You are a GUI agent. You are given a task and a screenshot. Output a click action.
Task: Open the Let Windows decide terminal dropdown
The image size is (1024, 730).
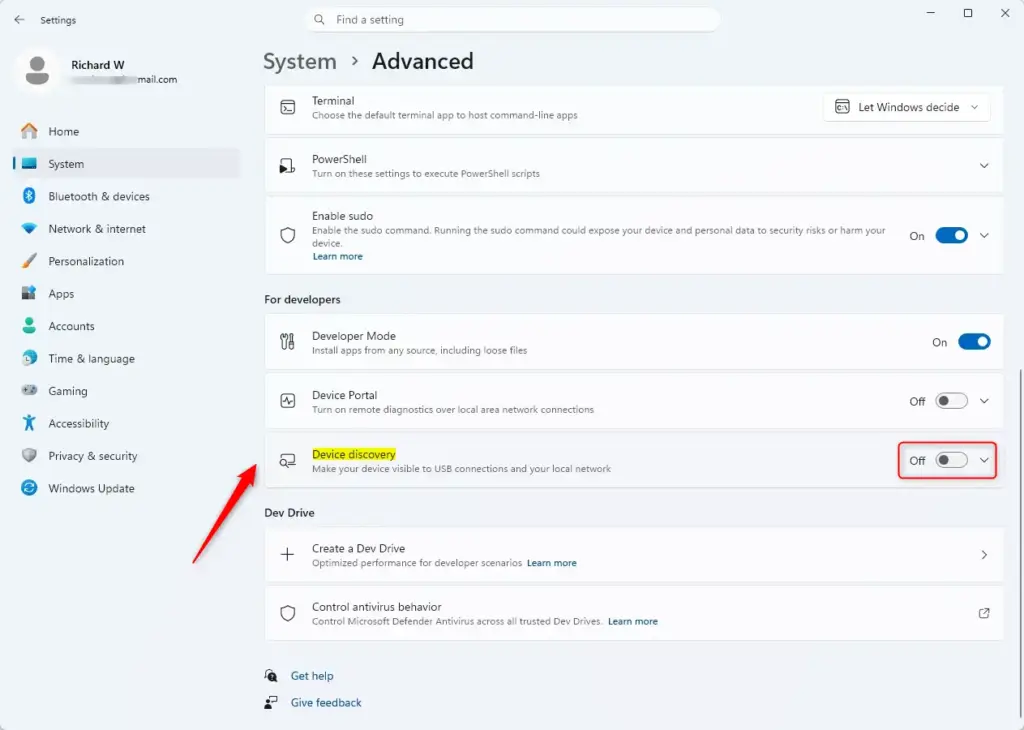tap(907, 107)
